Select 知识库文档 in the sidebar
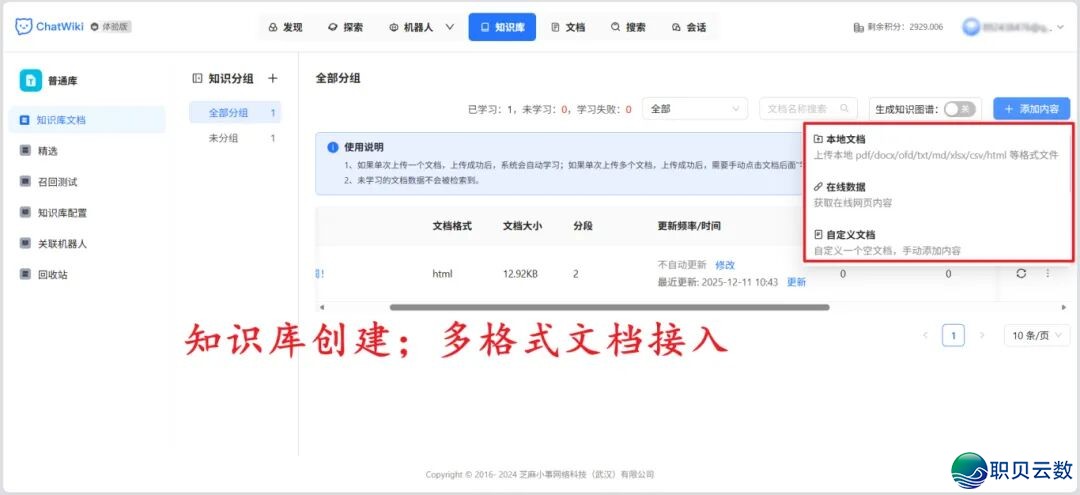Screen dimensions: 1080x495 87,120
